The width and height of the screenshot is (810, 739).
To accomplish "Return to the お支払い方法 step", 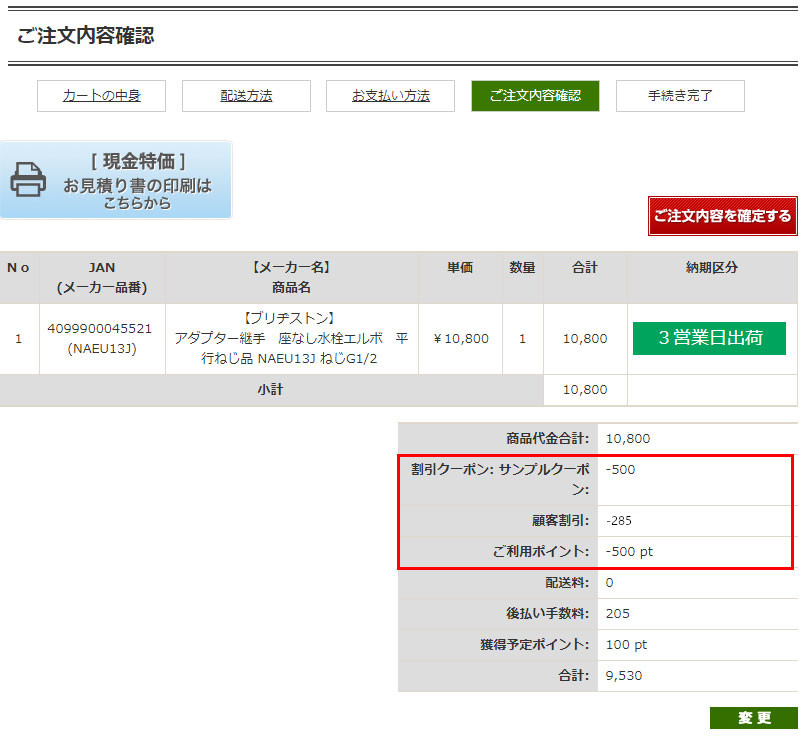I will coord(390,96).
